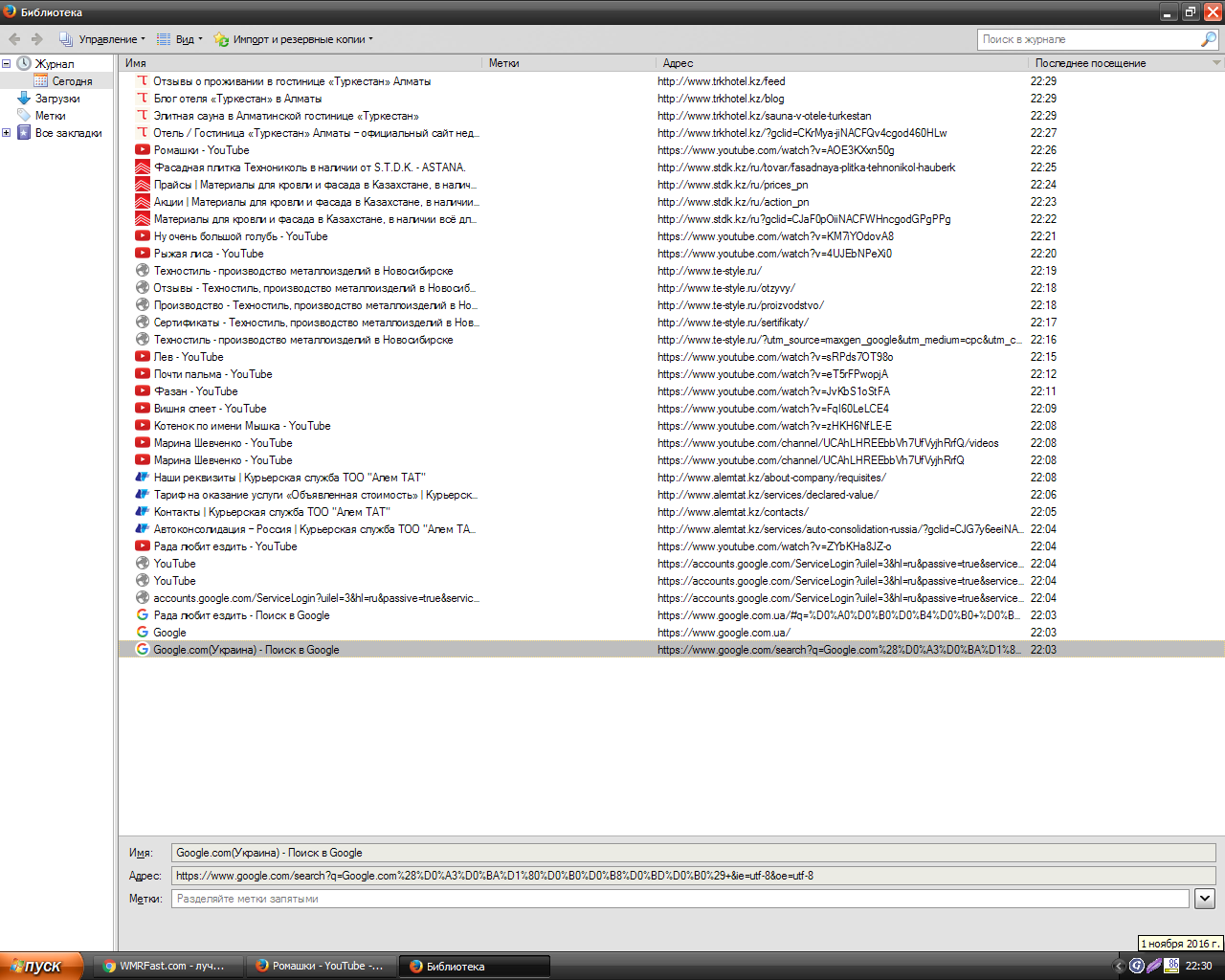Open the Вид menu
The image size is (1225, 980).
(x=179, y=39)
